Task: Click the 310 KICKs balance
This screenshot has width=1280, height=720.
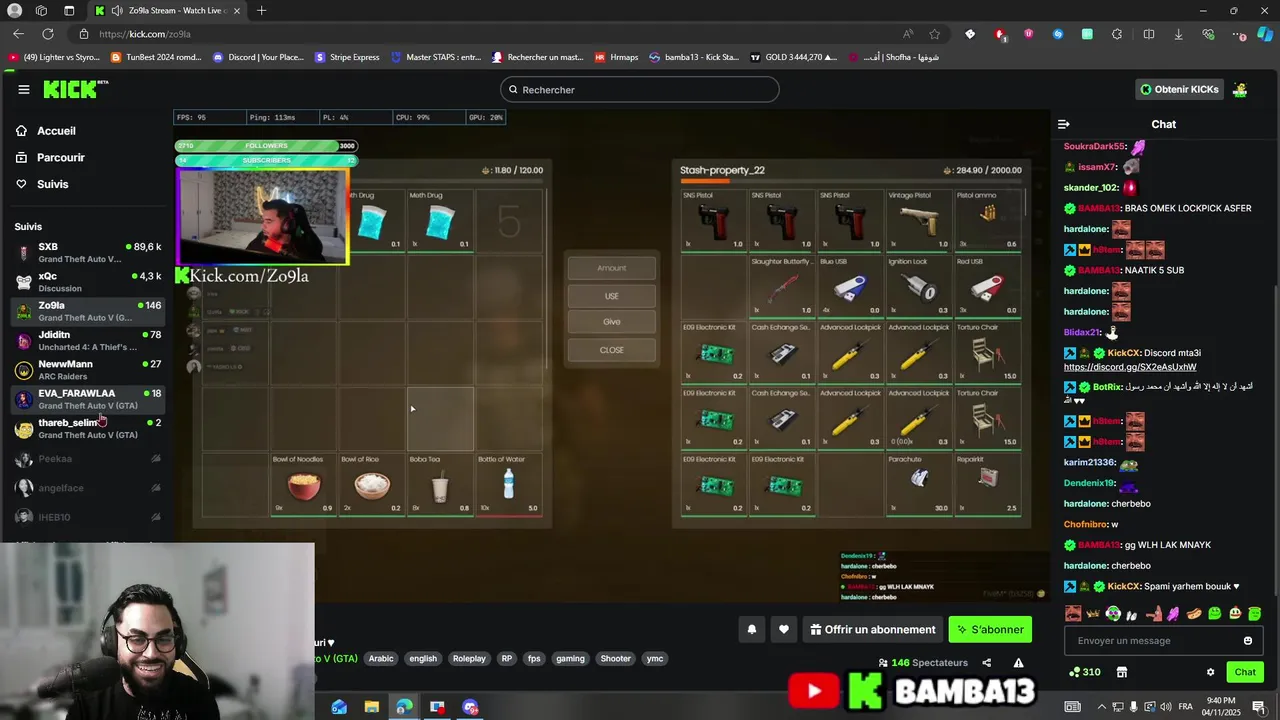Action: (x=1085, y=672)
